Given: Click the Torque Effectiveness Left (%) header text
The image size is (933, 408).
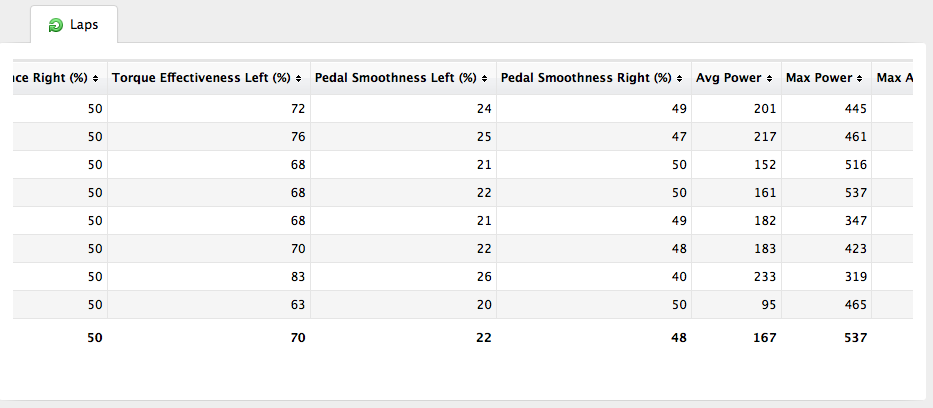Looking at the screenshot, I should [202, 78].
